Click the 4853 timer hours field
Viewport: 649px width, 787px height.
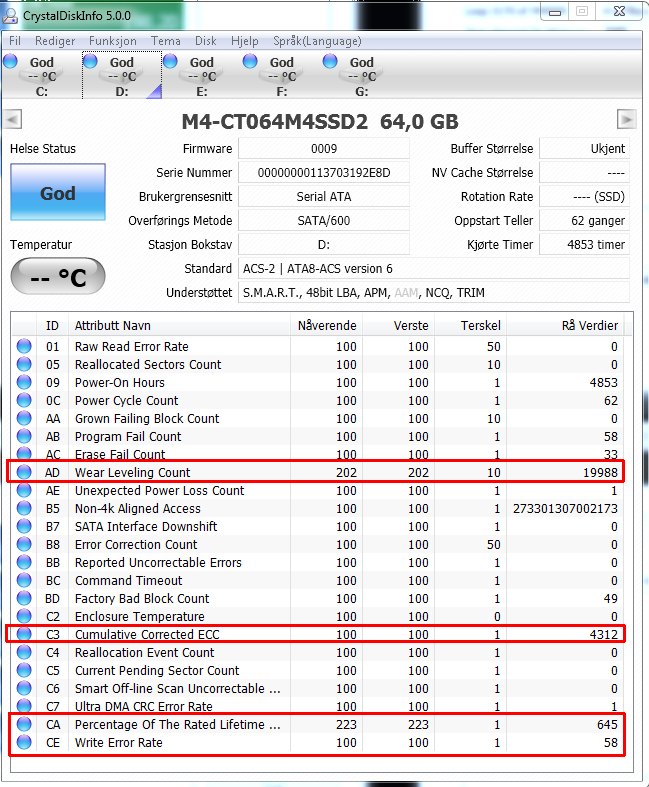click(584, 245)
